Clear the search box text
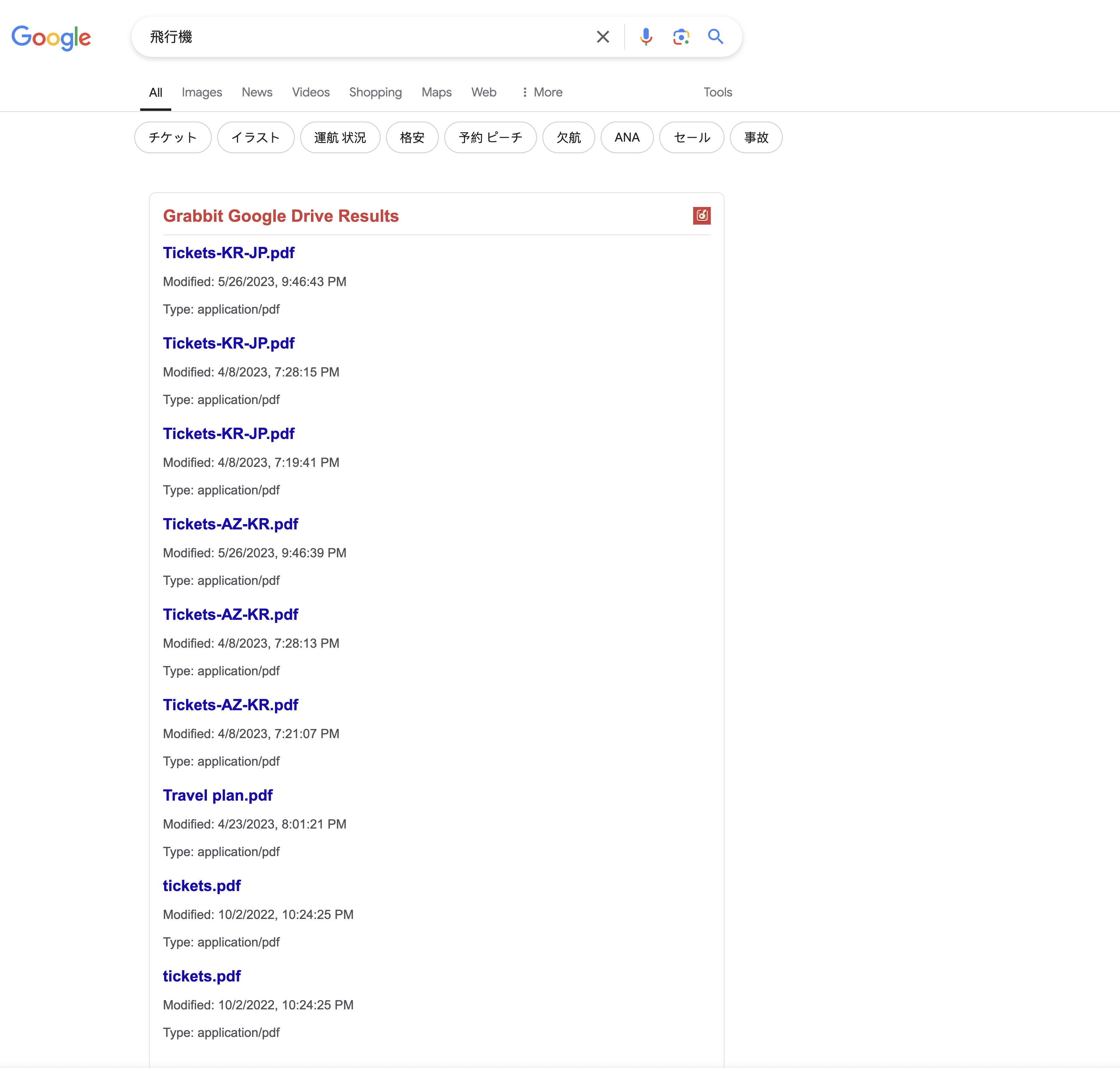The image size is (1120, 1068). pos(603,37)
